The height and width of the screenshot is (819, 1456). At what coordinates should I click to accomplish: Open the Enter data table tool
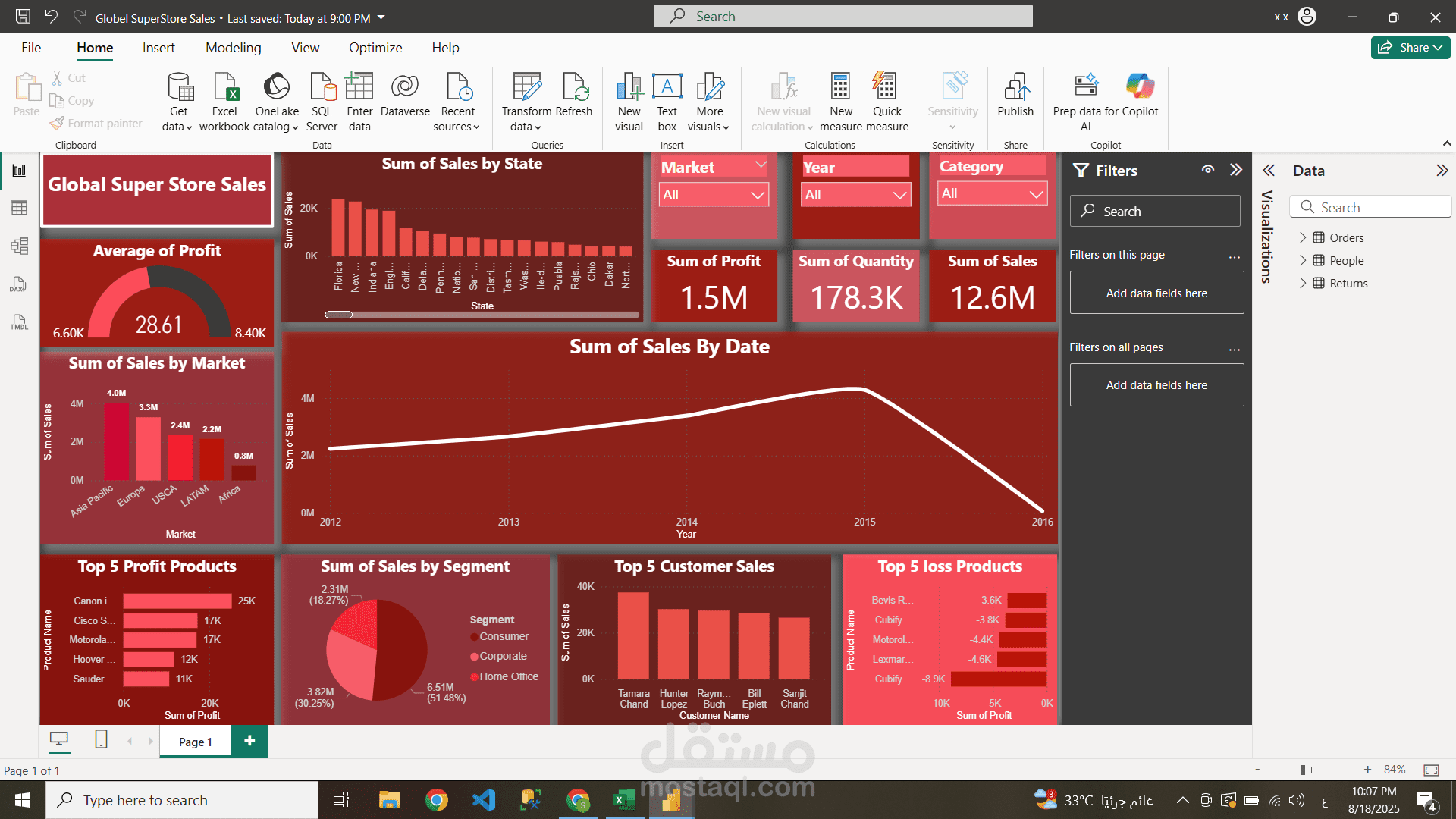(x=359, y=102)
